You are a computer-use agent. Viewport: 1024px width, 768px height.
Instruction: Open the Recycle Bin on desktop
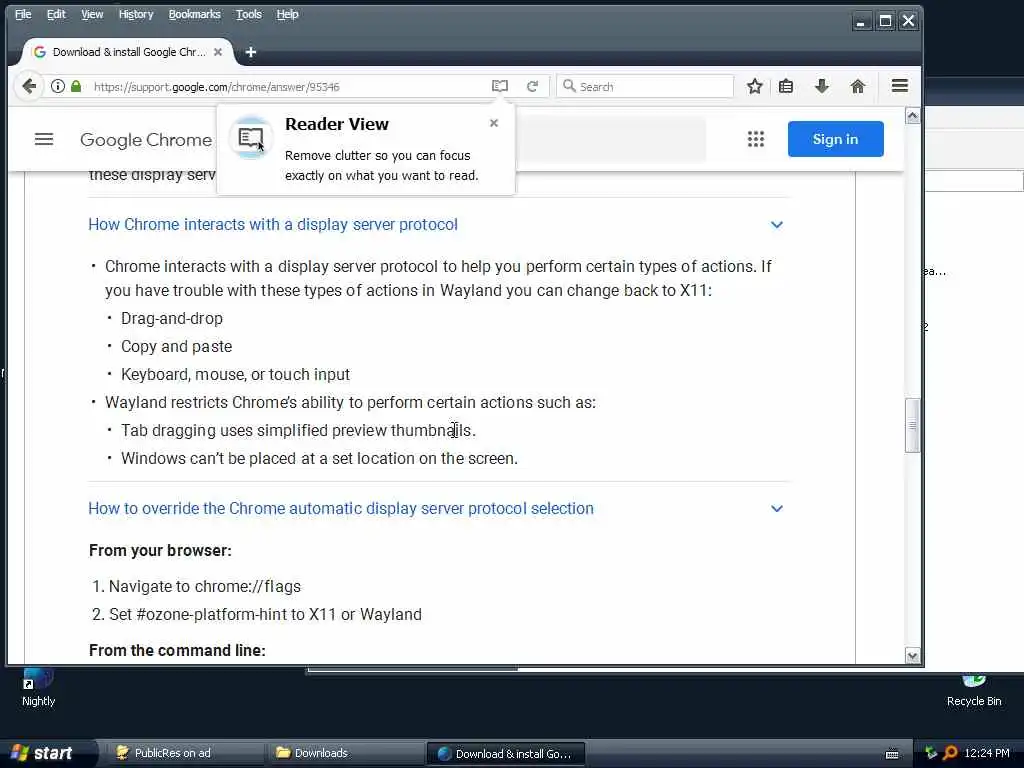[x=974, y=691]
